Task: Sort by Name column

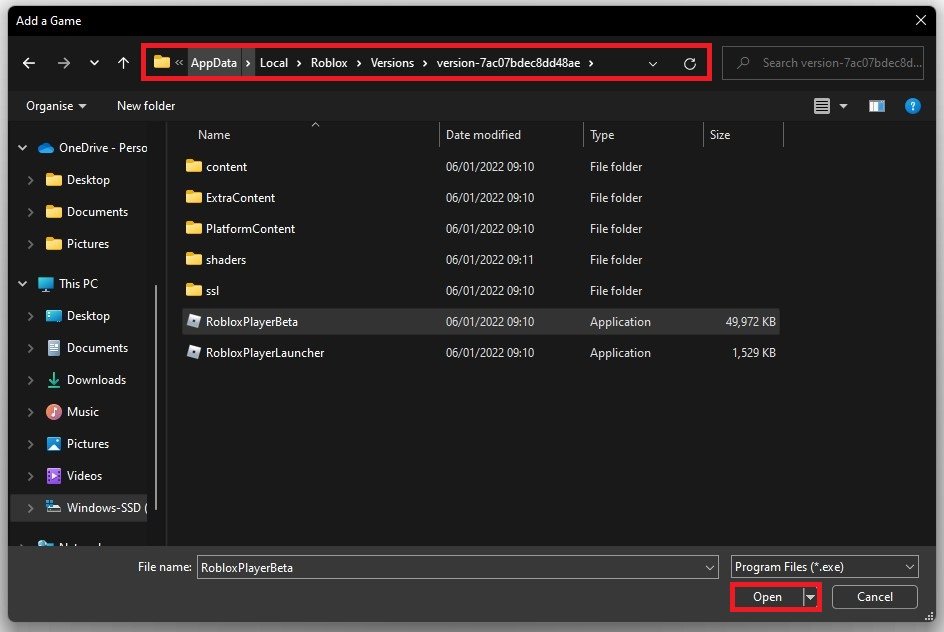Action: click(x=214, y=135)
